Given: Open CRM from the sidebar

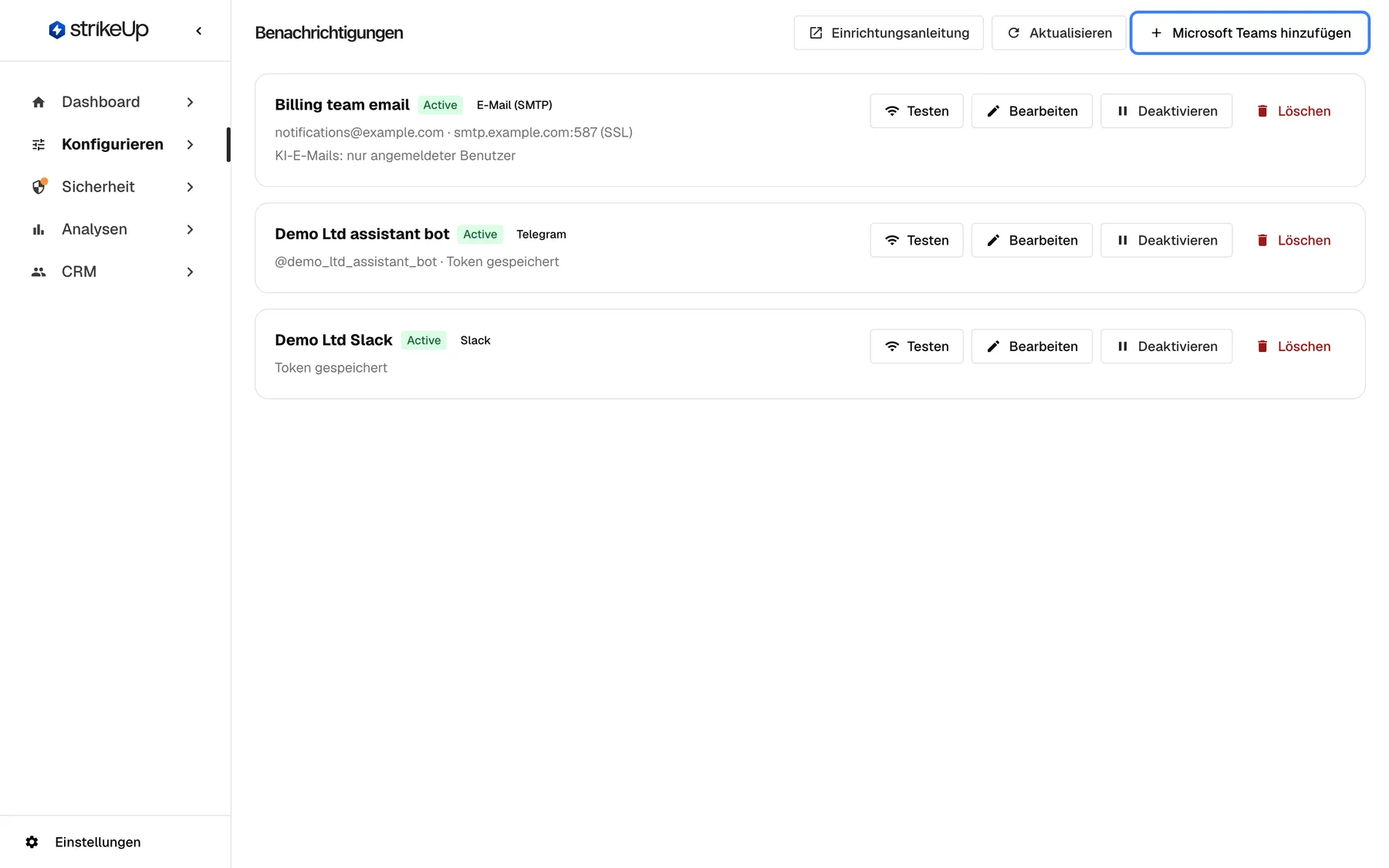Looking at the screenshot, I should coord(114,272).
